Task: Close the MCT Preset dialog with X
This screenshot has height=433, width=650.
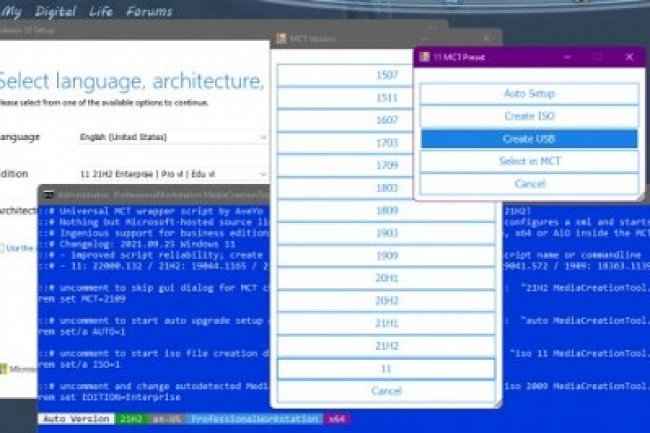Action: coord(629,57)
